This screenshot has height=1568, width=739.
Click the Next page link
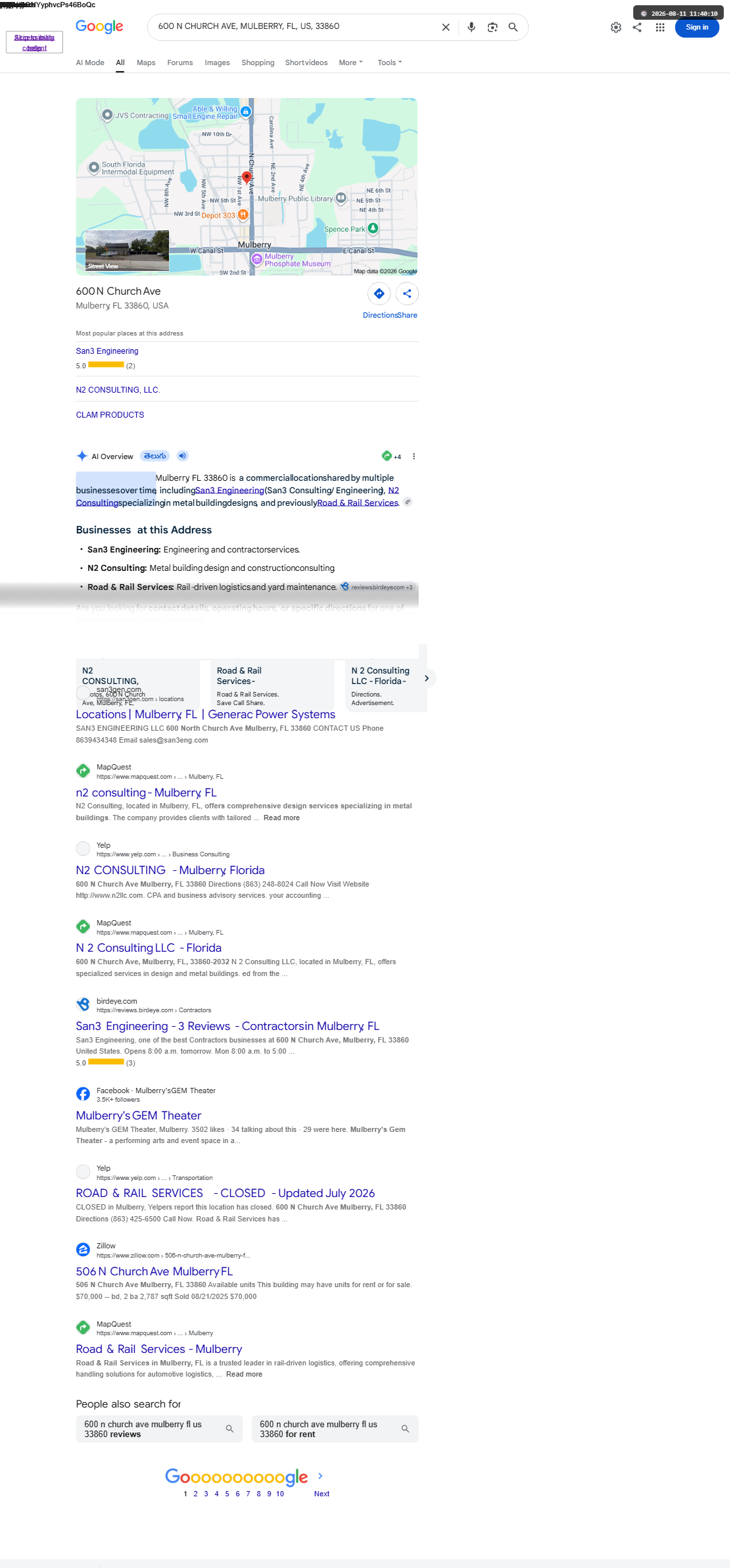coord(322,1494)
